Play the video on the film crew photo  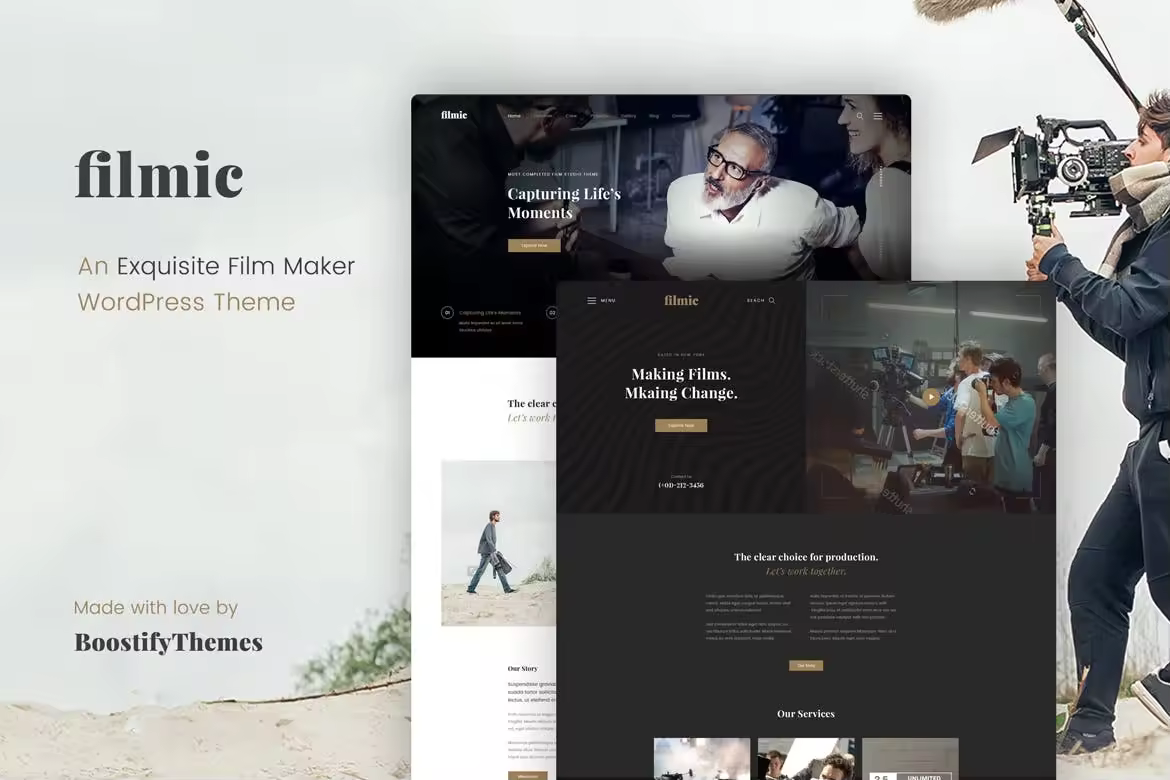[930, 397]
